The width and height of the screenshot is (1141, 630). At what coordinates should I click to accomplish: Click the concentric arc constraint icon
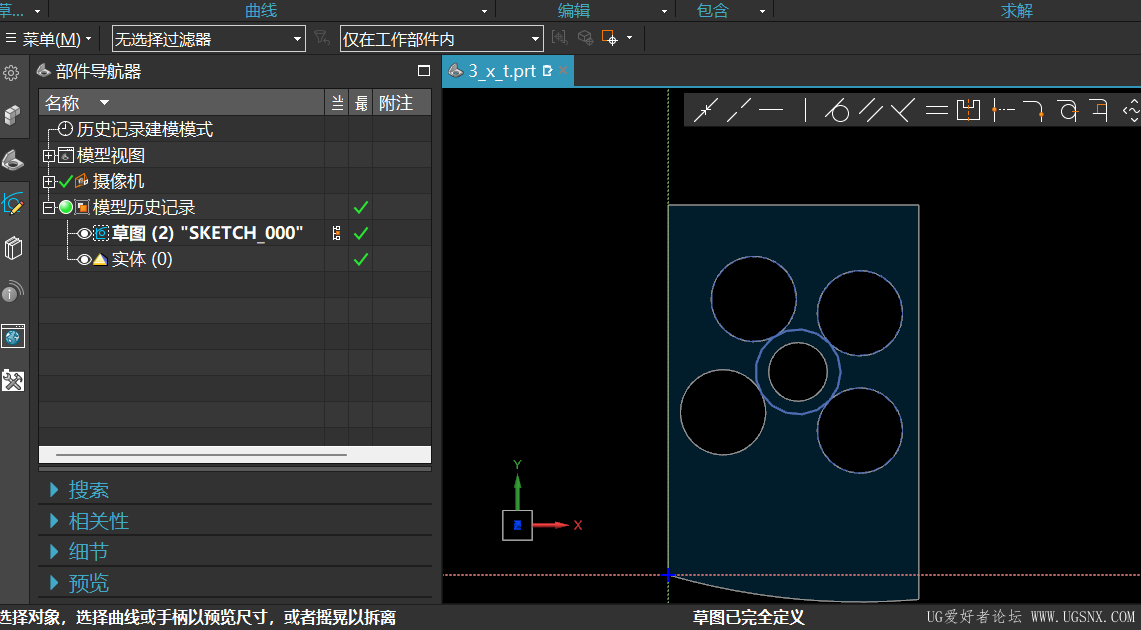coord(1068,111)
